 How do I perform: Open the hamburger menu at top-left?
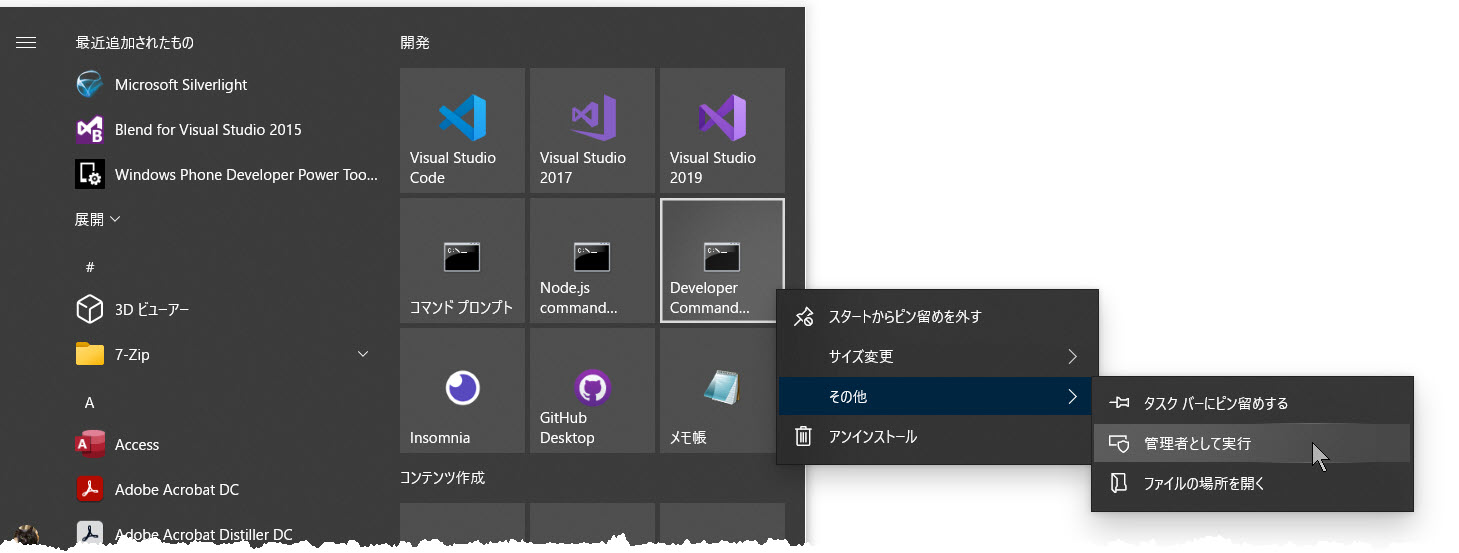[x=26, y=42]
